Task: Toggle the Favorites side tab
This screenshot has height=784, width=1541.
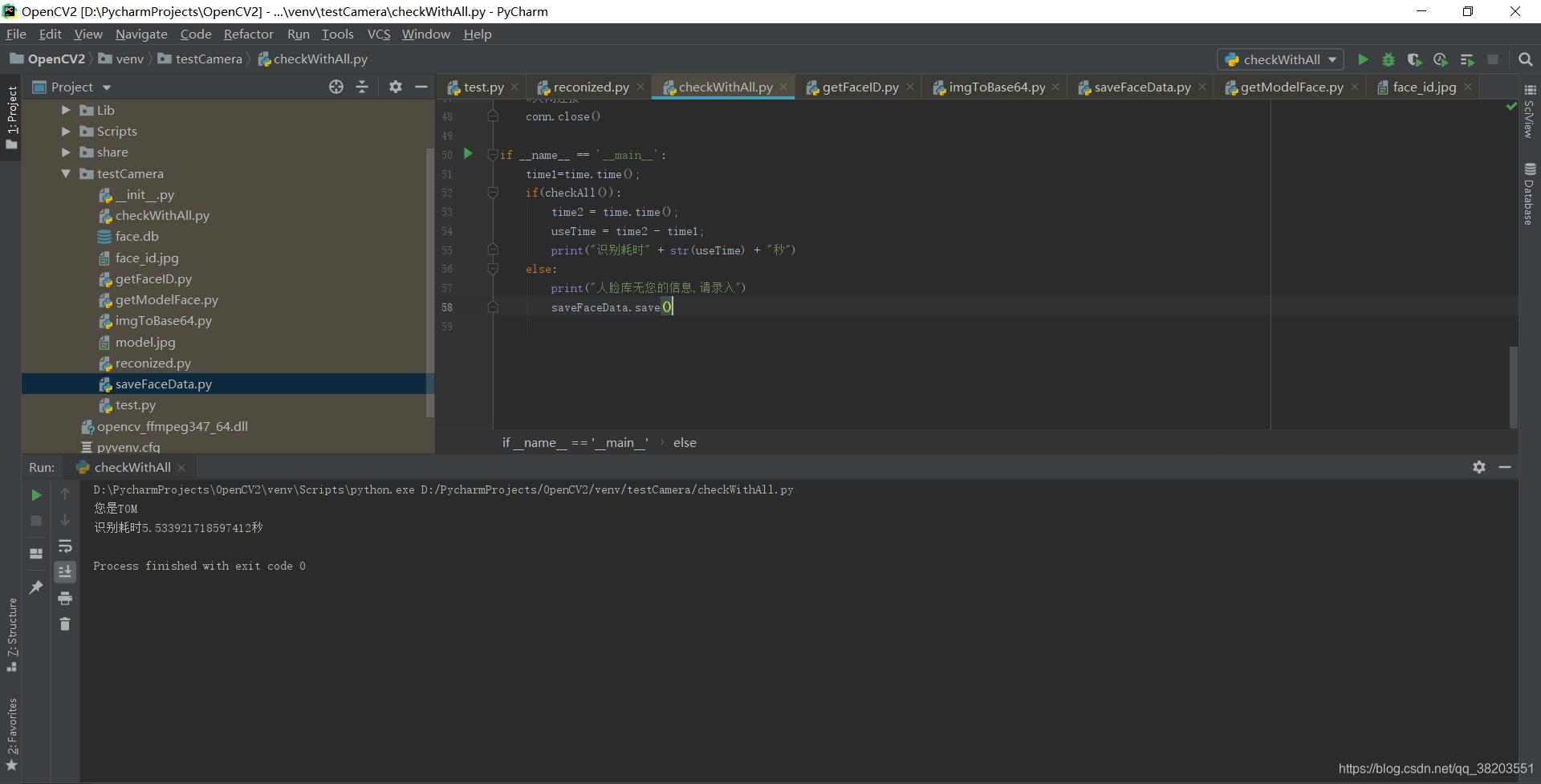Action: 11,734
